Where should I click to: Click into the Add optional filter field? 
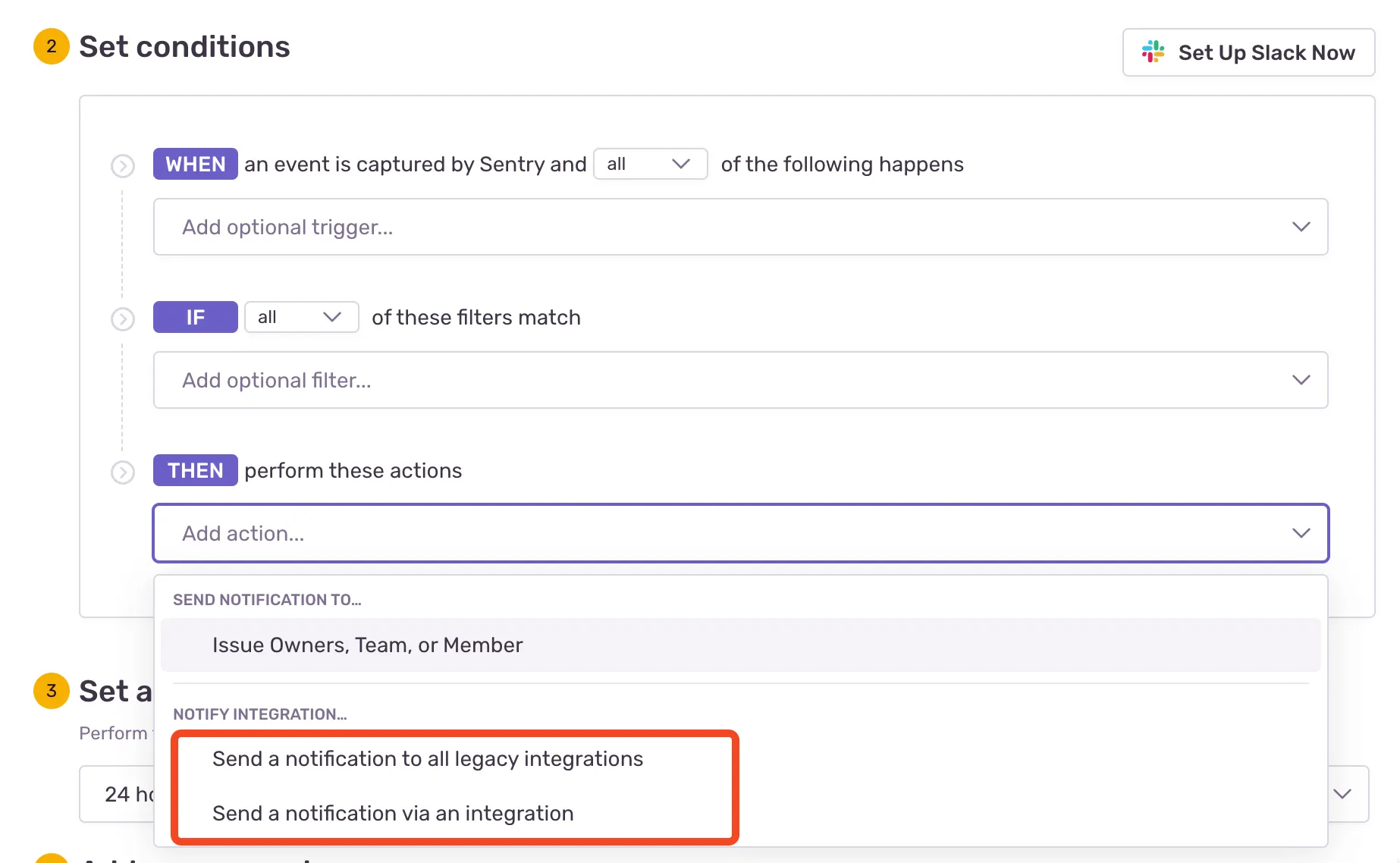point(683,380)
